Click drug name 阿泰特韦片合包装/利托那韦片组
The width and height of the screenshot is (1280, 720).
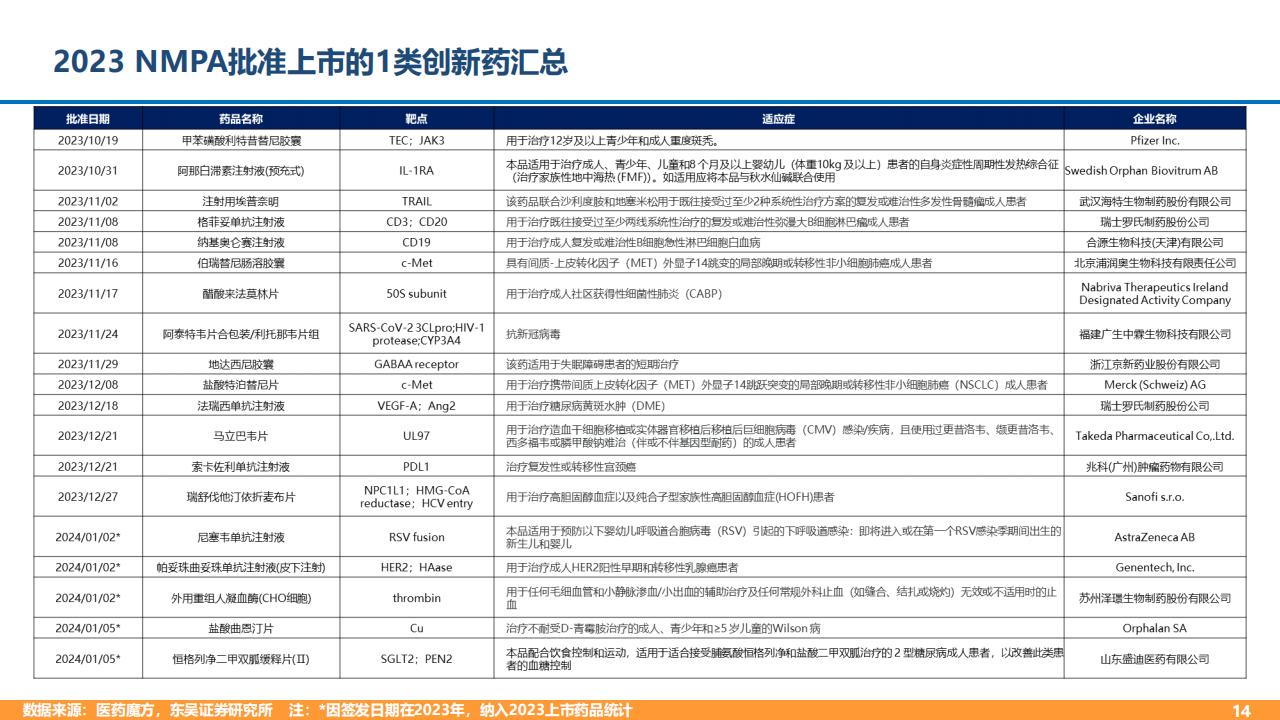click(x=241, y=334)
